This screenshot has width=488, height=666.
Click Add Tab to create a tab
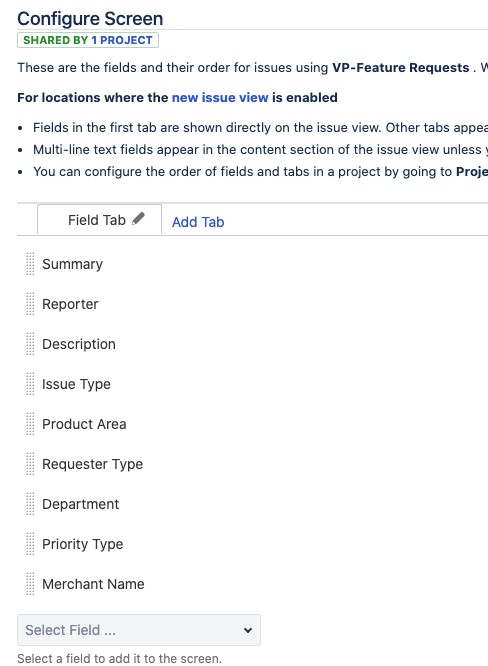[x=198, y=222]
